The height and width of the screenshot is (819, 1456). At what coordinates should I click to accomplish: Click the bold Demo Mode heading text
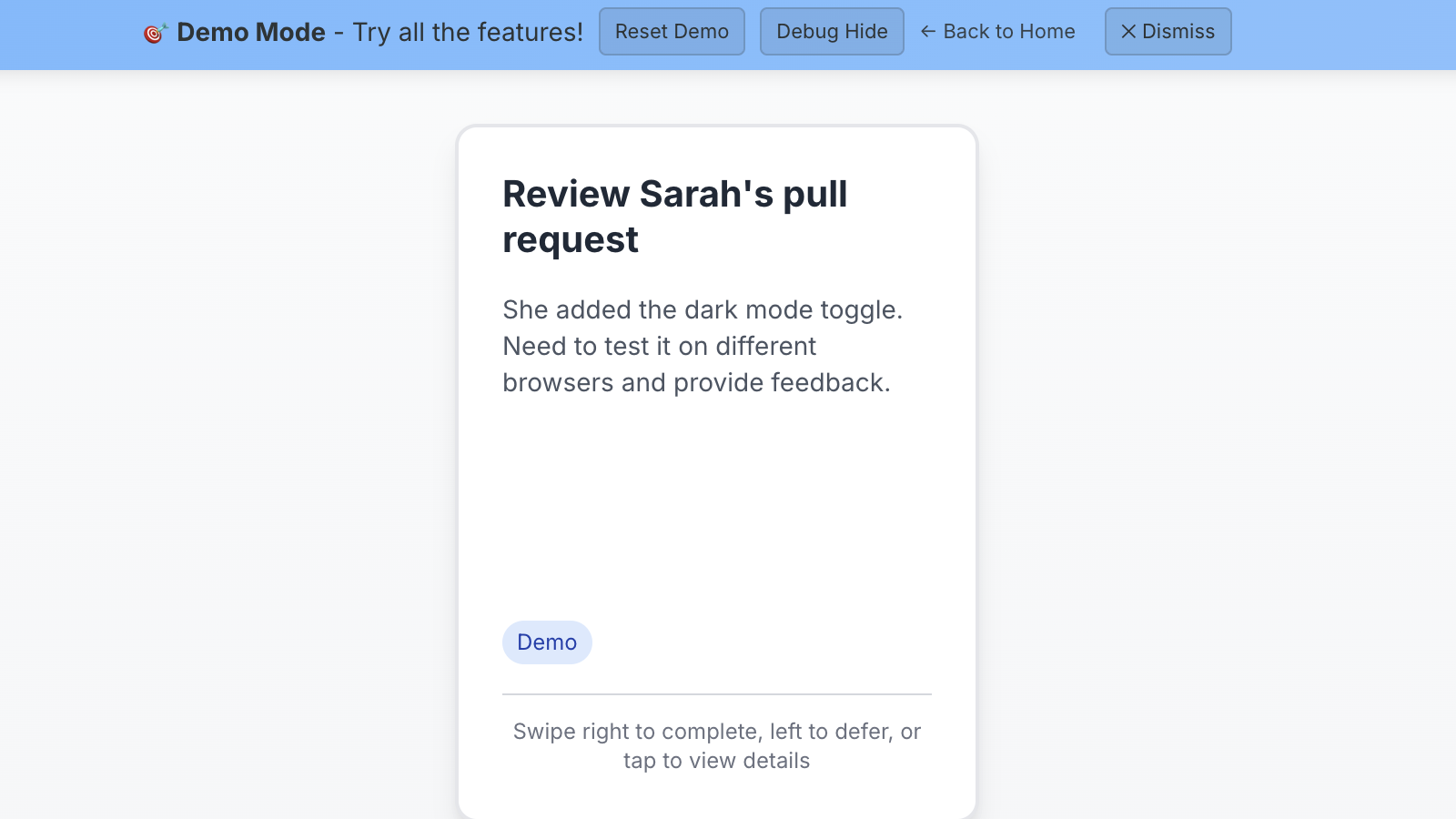point(251,33)
